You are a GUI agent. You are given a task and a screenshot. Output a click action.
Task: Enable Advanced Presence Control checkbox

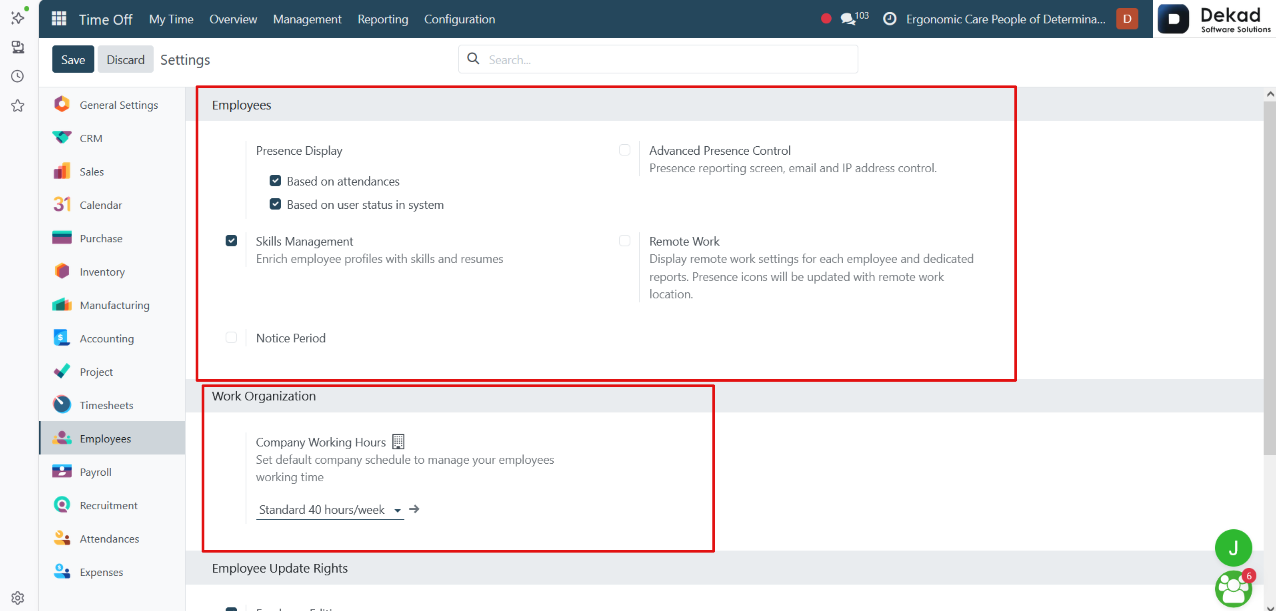click(624, 151)
